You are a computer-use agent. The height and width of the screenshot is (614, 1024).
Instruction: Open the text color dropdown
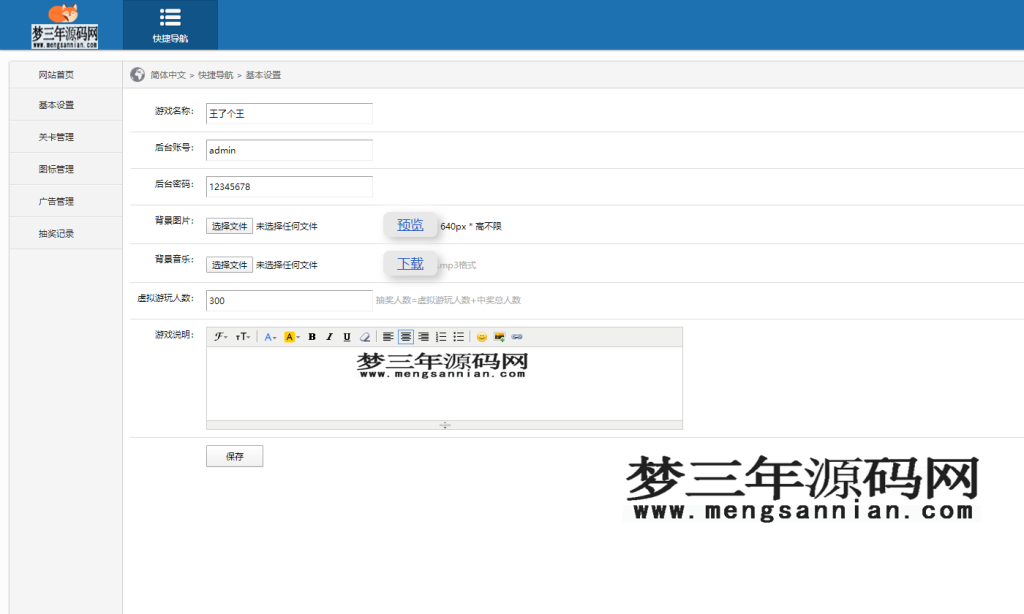269,337
